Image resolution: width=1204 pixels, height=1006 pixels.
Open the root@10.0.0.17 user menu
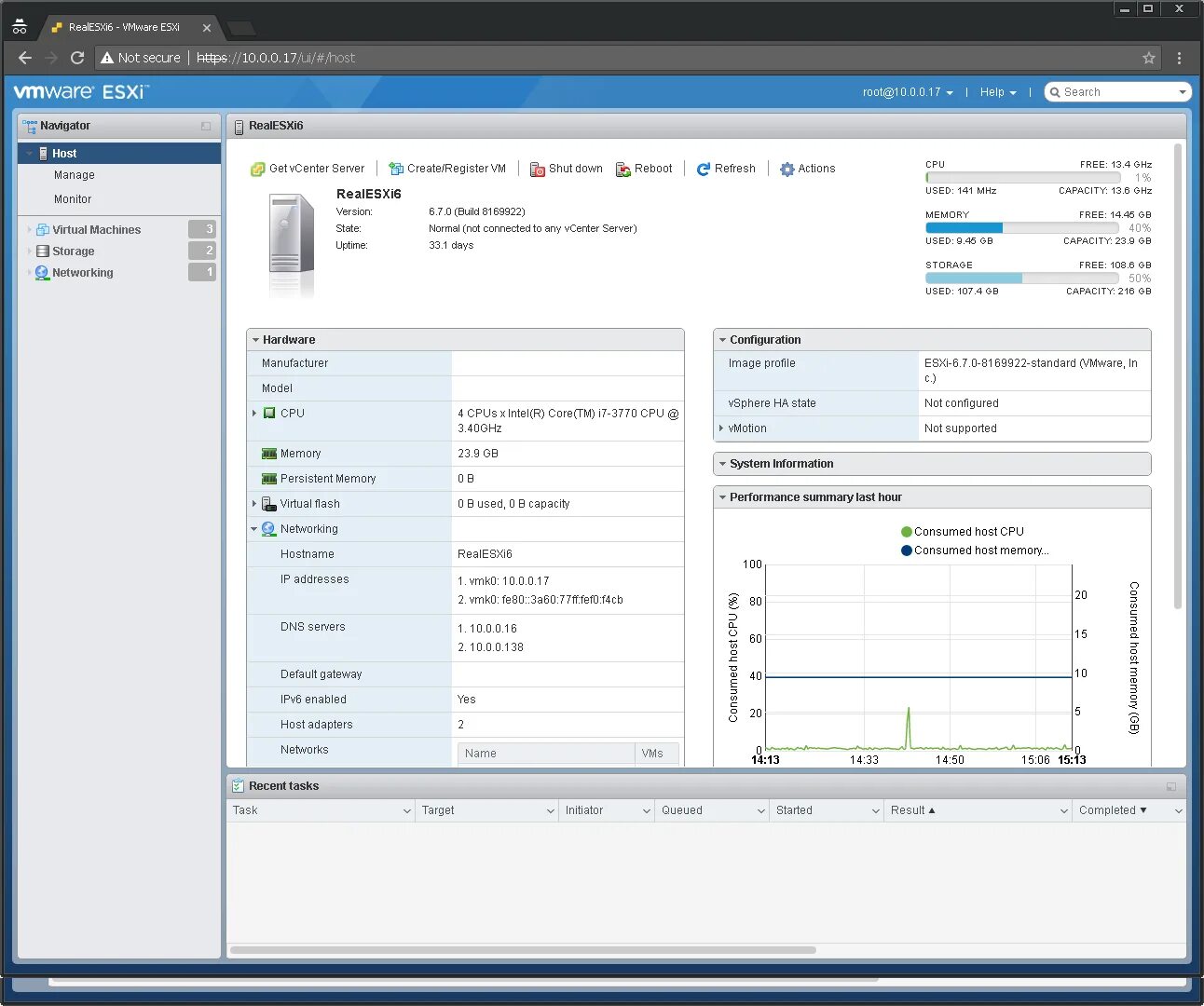pos(908,92)
